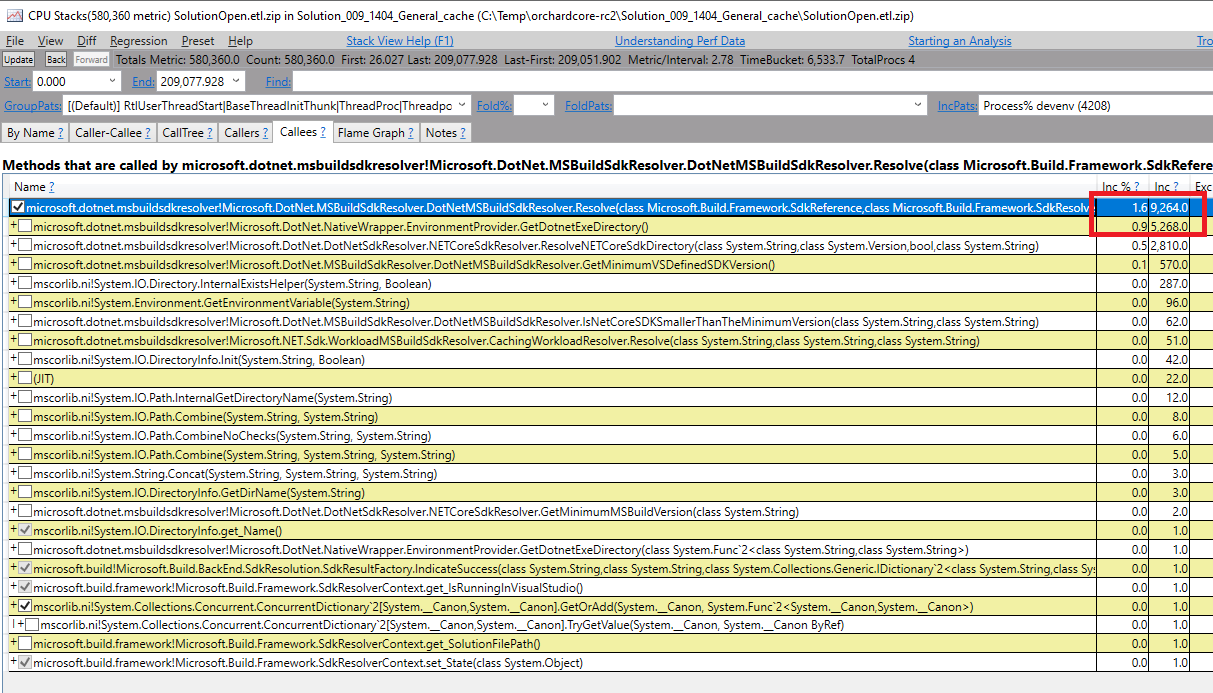Open the File menu
1213x693 pixels.
[15, 41]
